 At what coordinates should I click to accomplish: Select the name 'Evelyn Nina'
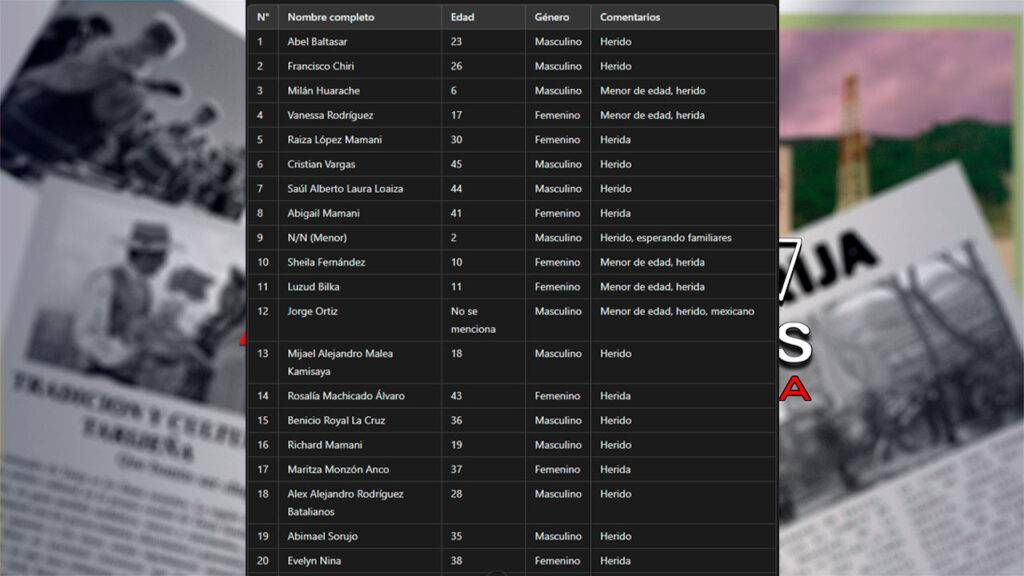pos(314,561)
